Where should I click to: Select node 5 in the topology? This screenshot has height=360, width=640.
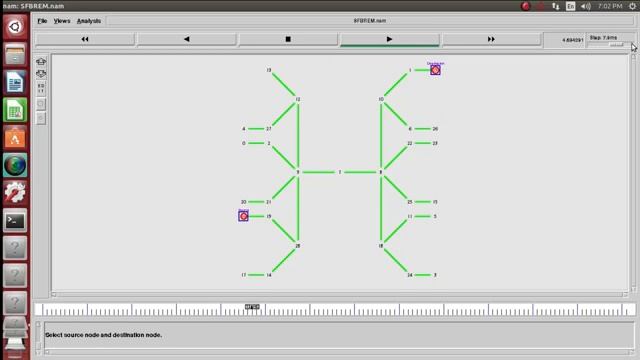435,216
